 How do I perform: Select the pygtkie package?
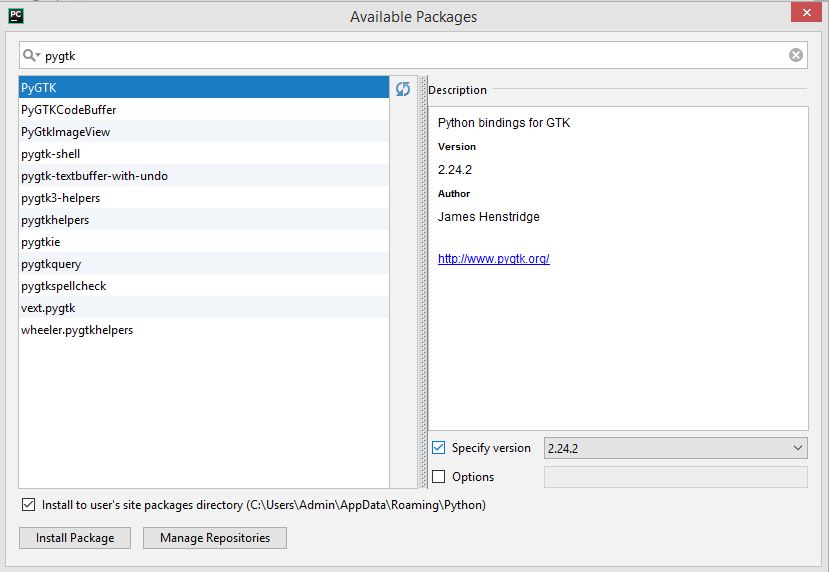click(204, 242)
